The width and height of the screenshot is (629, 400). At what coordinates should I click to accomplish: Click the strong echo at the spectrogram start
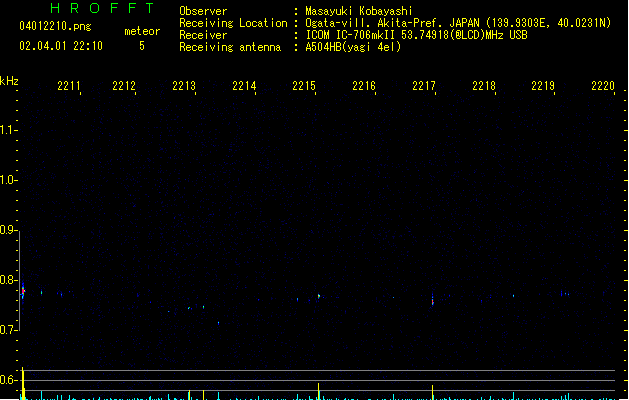point(23,290)
